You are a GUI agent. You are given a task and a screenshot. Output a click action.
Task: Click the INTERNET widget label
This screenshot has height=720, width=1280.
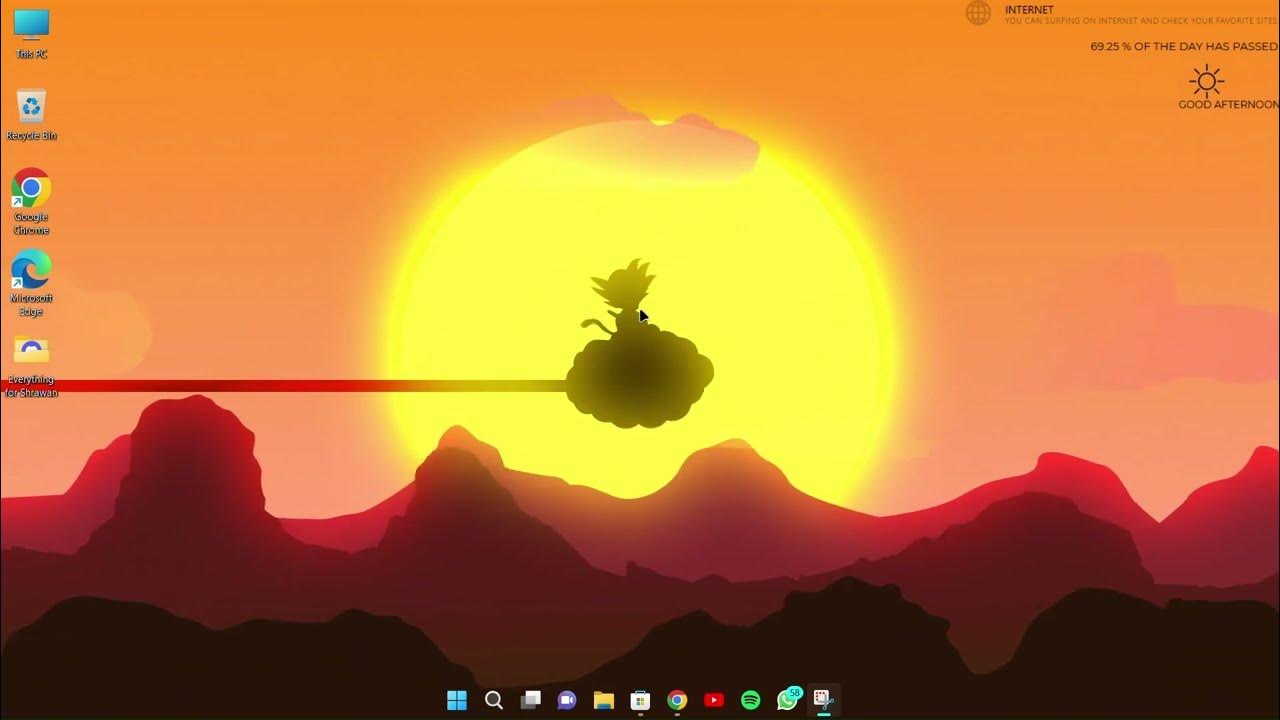1029,10
